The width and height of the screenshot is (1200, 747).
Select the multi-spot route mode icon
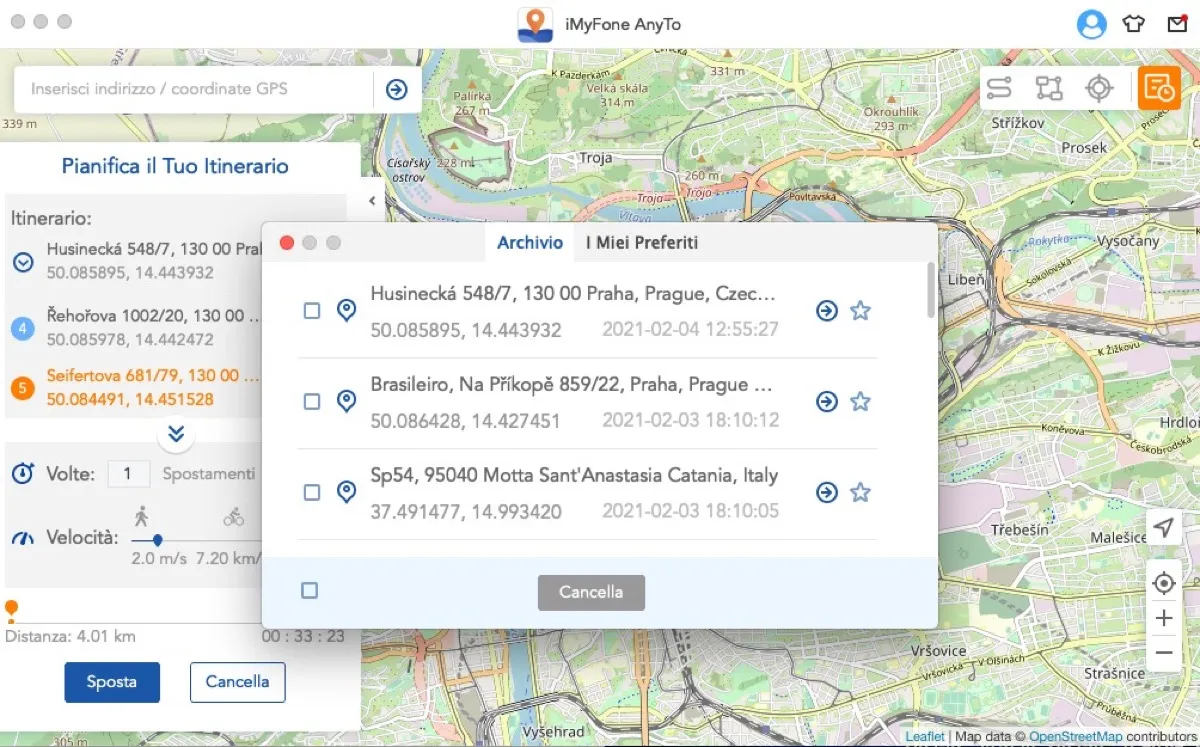(x=1049, y=88)
